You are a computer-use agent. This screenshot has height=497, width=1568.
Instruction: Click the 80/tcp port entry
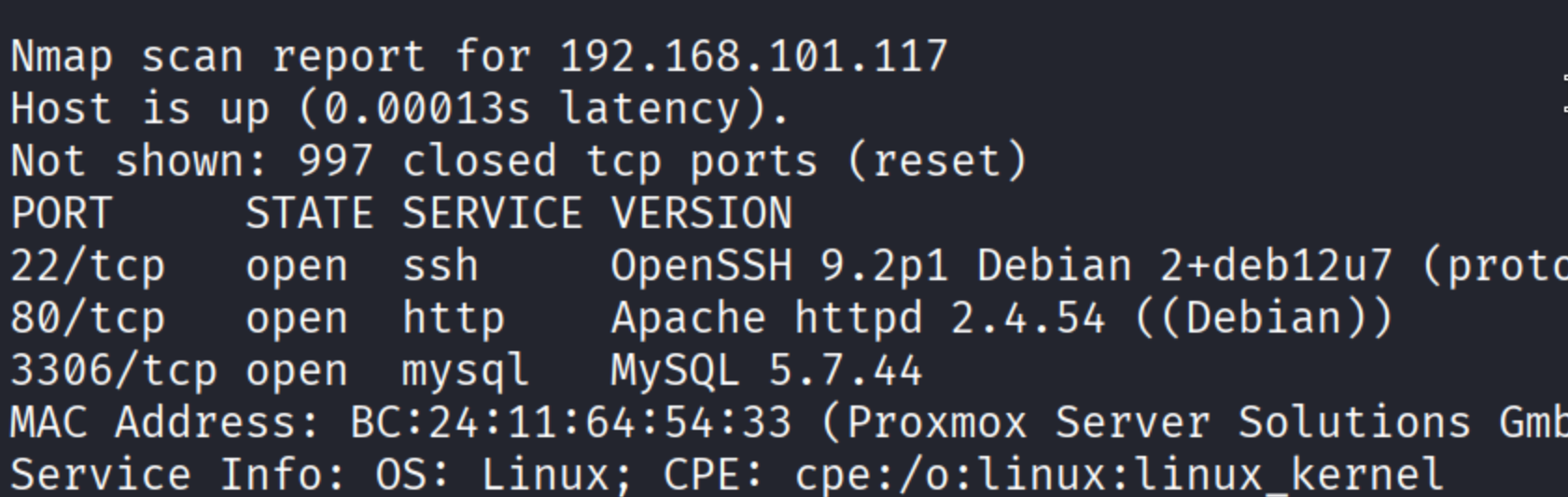[88, 319]
